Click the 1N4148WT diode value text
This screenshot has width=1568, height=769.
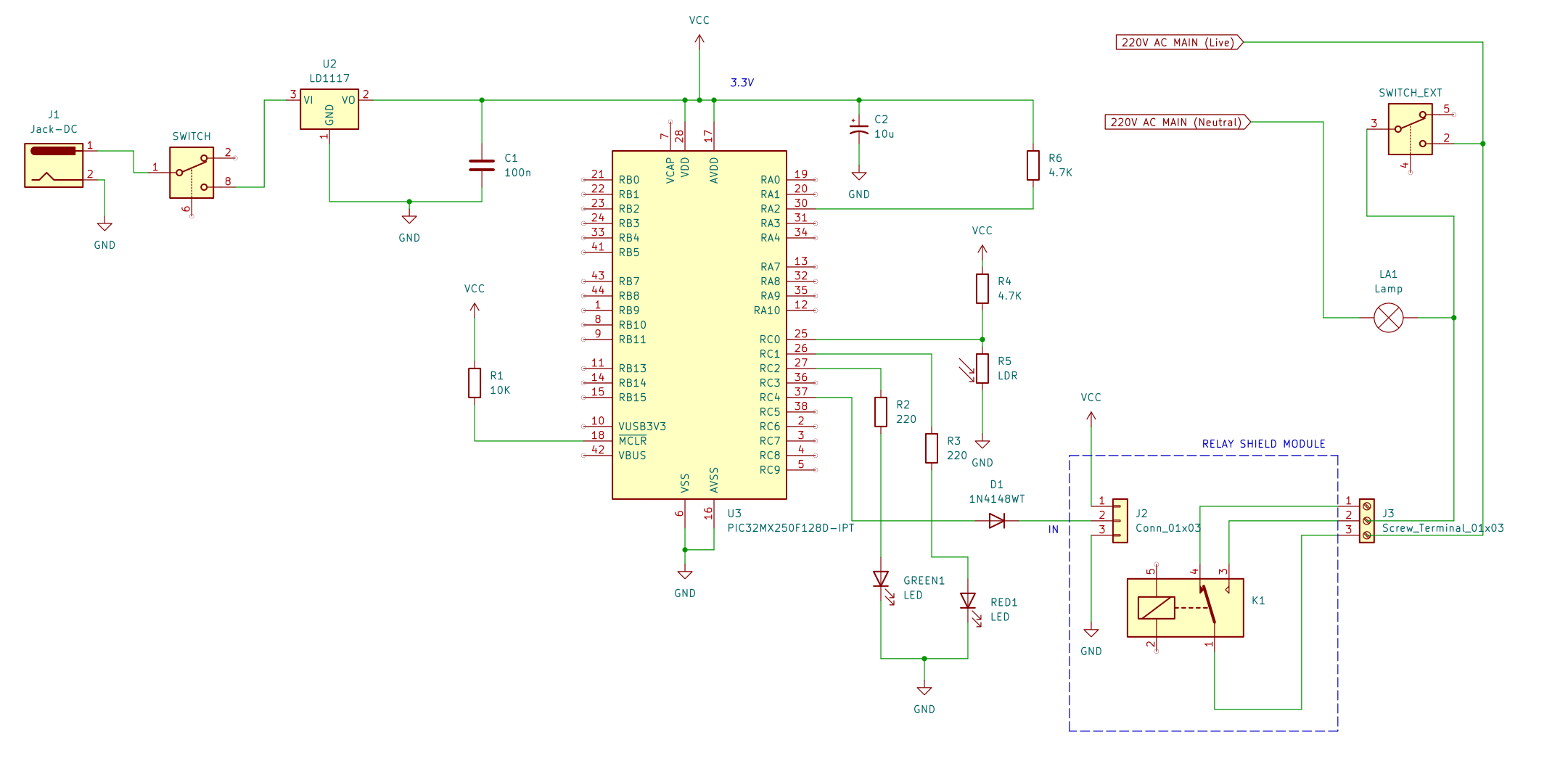pos(997,499)
